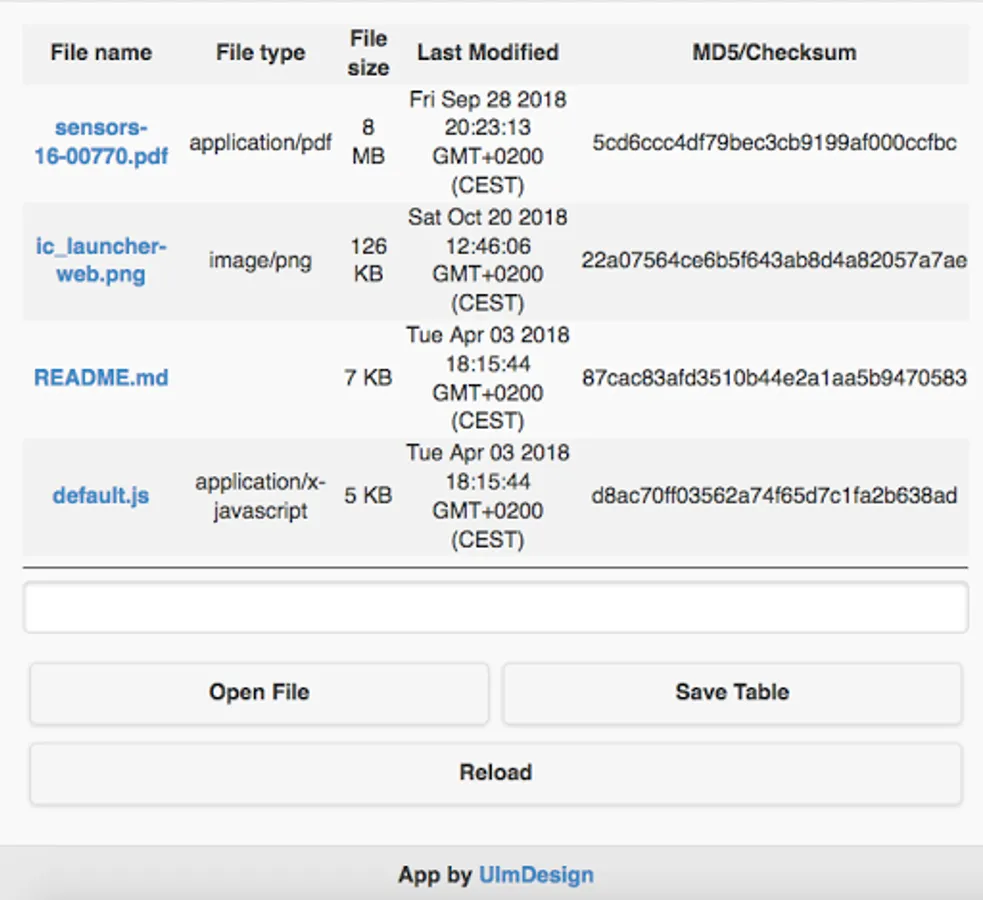Select the checksum starting with 22a07564
The image size is (983, 900).
tap(774, 260)
